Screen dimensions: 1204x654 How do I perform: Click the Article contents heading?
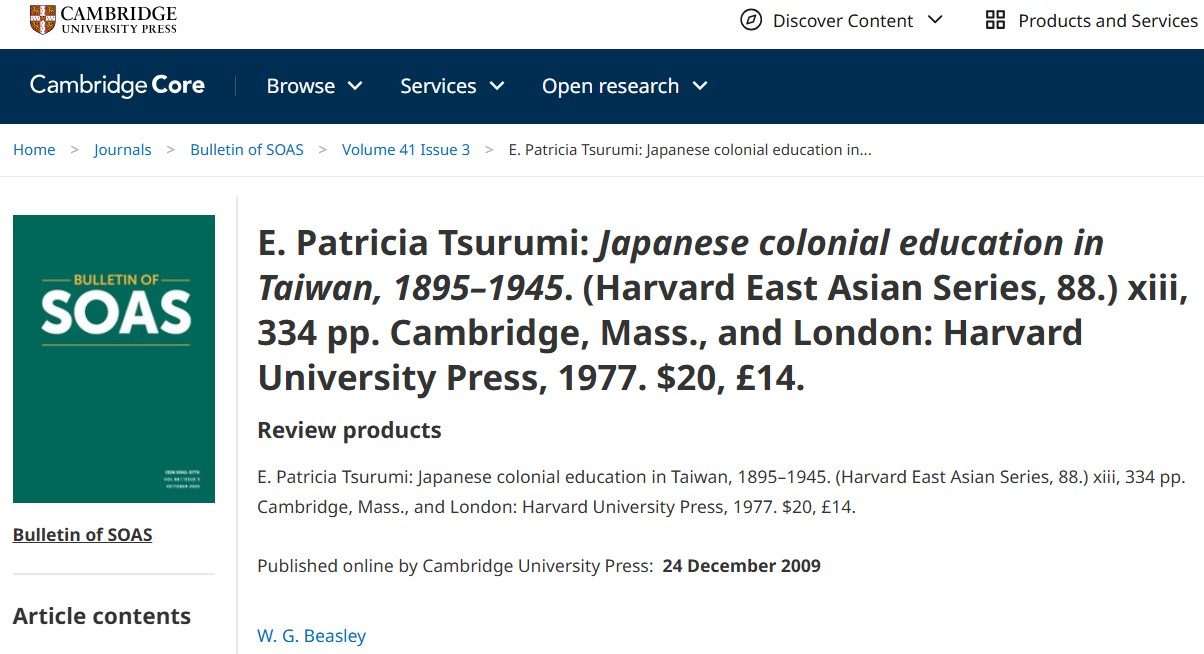click(x=102, y=616)
